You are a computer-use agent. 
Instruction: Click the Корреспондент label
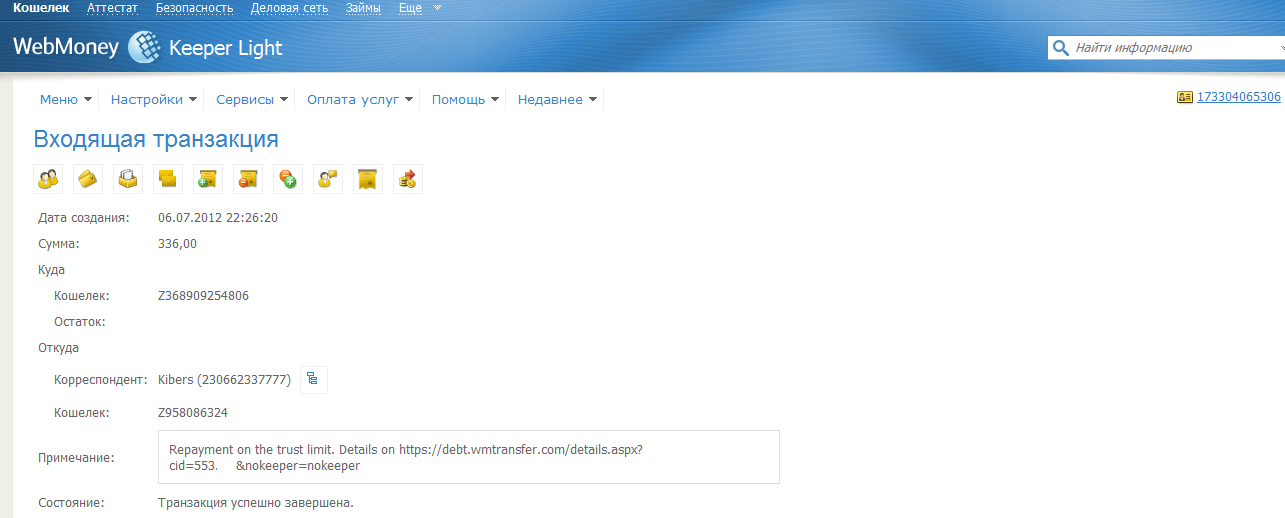pyautogui.click(x=101, y=380)
